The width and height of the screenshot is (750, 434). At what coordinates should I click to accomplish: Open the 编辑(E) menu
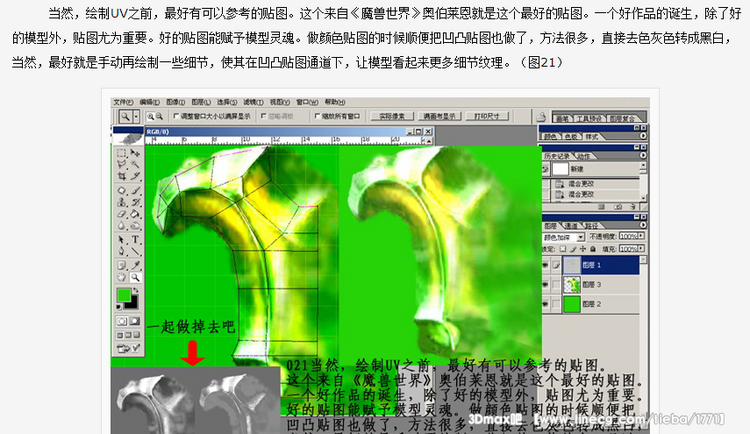tap(150, 102)
